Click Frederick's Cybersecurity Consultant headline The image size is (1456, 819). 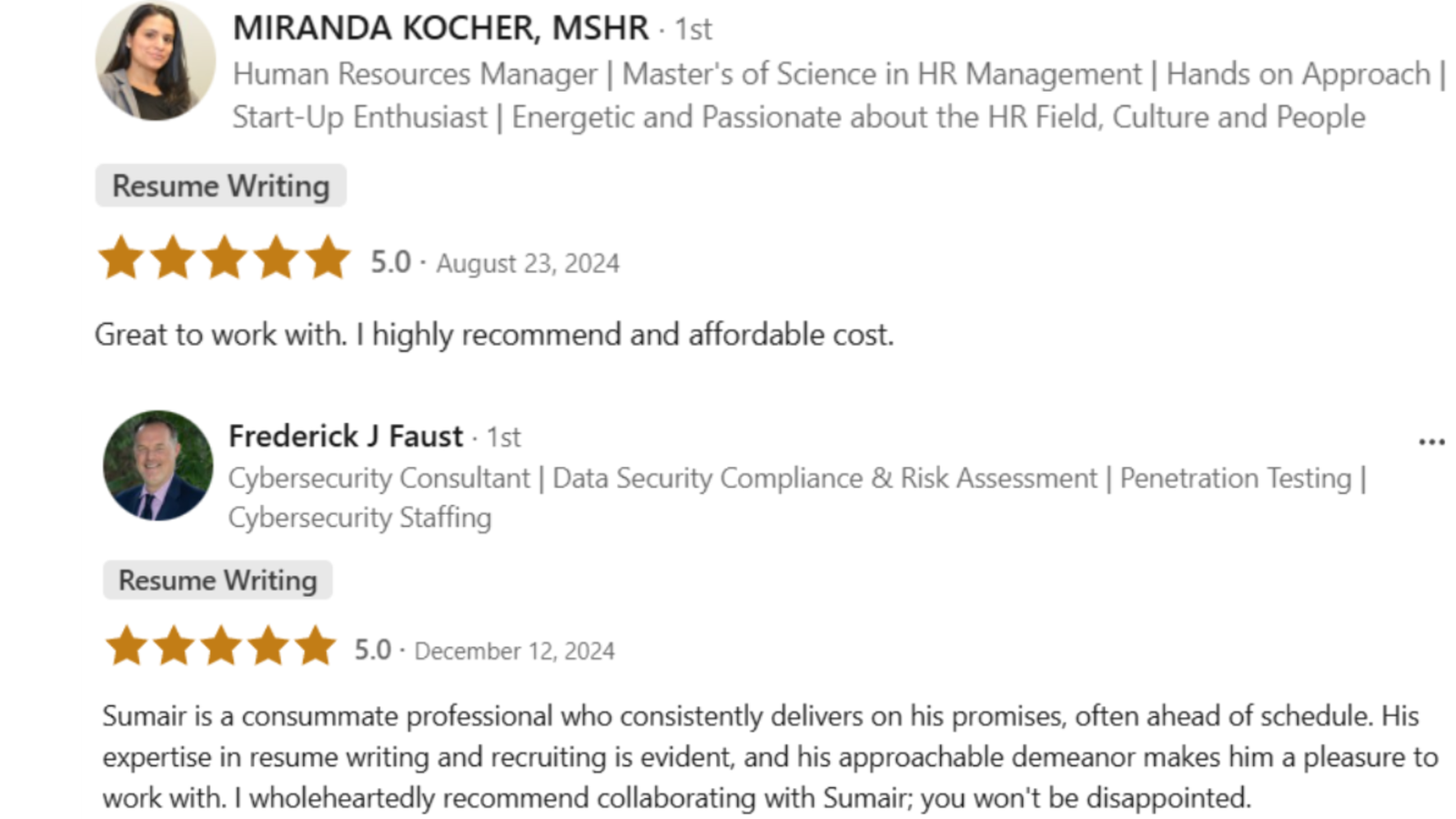[x=797, y=497]
